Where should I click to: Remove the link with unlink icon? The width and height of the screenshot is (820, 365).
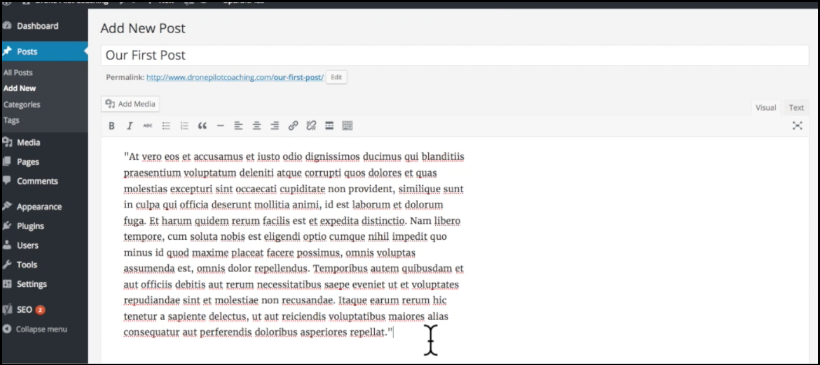(x=311, y=126)
